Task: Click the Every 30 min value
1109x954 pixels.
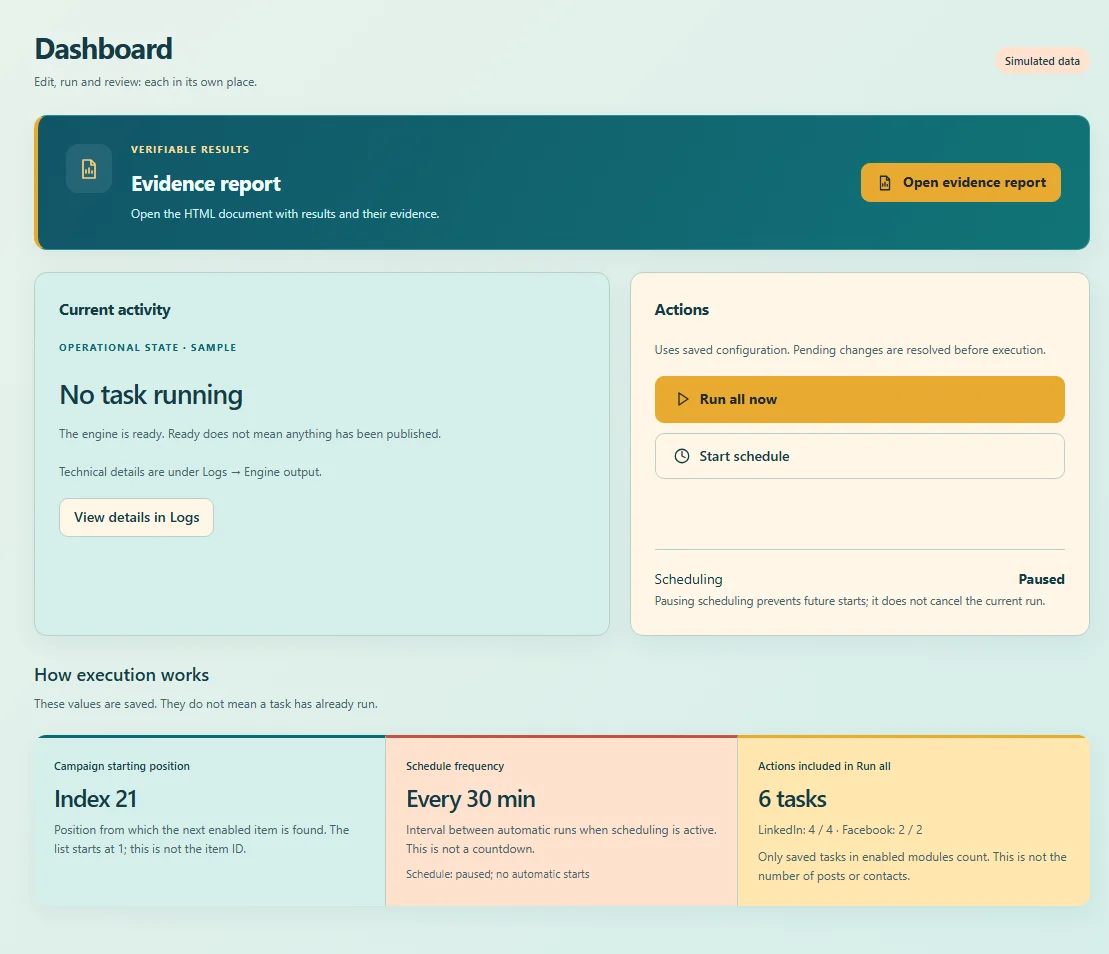Action: click(470, 799)
